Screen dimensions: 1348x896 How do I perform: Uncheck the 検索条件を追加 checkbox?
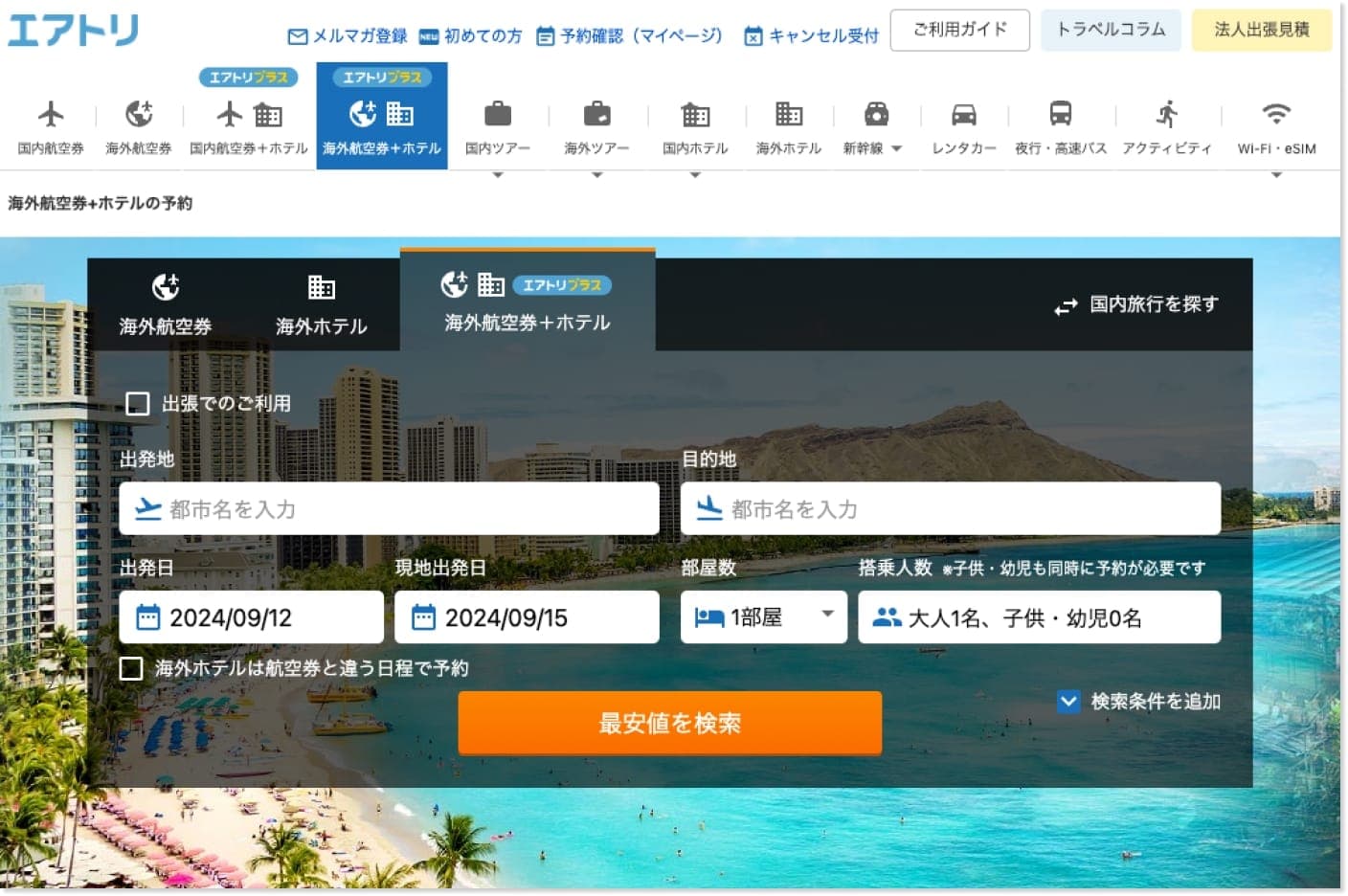(1068, 701)
